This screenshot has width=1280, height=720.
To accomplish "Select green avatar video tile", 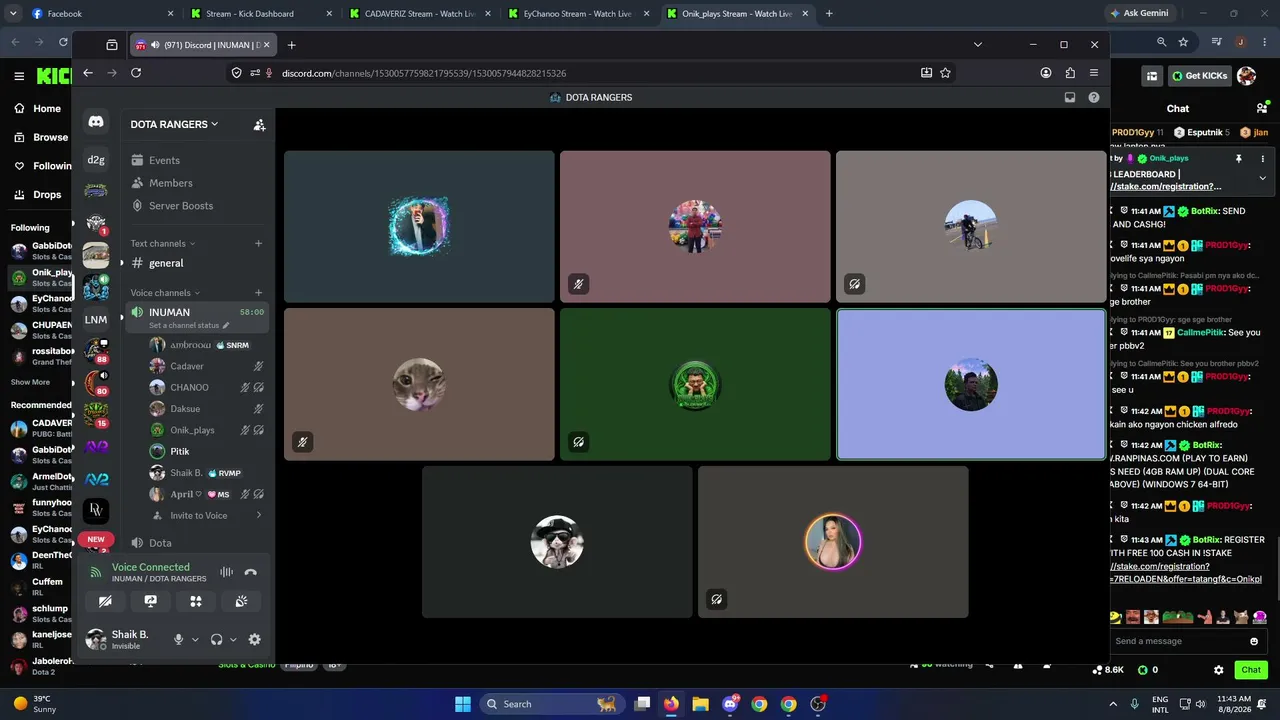I will click(695, 384).
